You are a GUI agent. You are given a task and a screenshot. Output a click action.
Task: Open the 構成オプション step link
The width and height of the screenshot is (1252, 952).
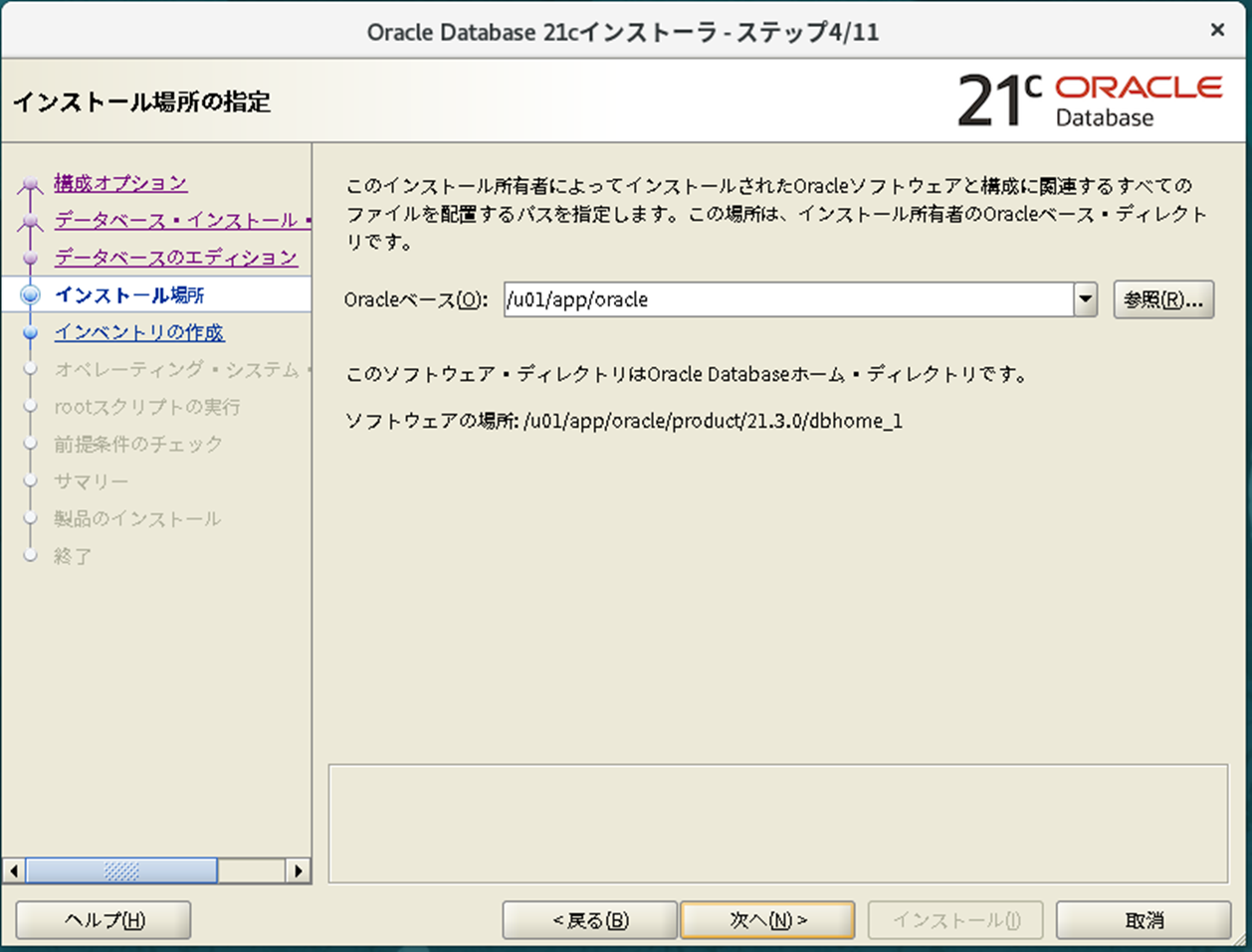pyautogui.click(x=120, y=183)
